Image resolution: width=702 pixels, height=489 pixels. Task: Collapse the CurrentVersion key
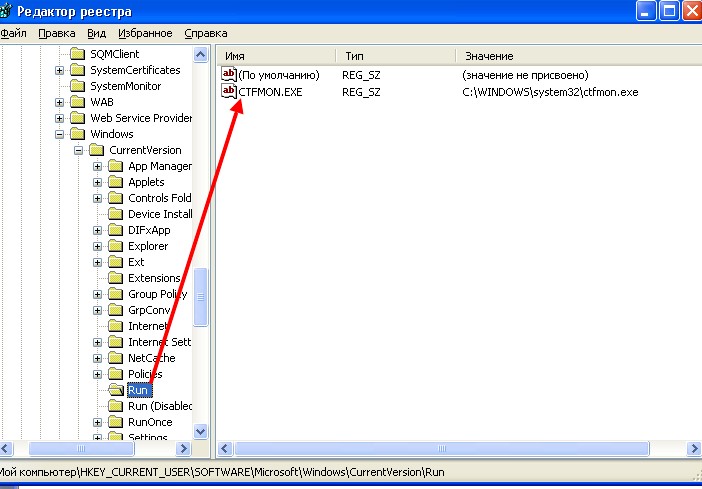point(78,150)
